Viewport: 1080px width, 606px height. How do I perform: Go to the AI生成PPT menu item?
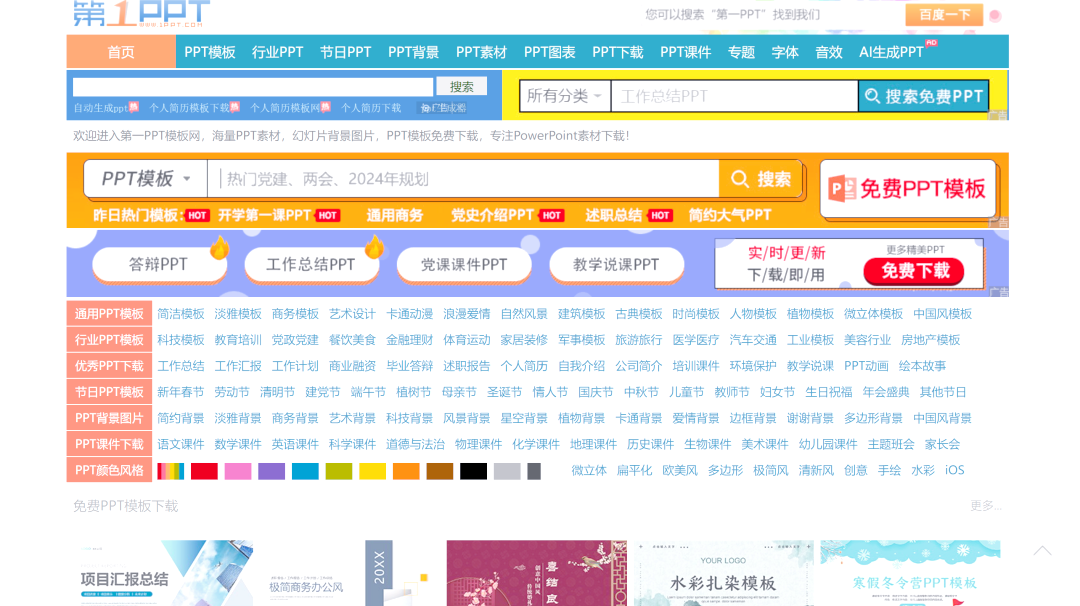pos(892,52)
